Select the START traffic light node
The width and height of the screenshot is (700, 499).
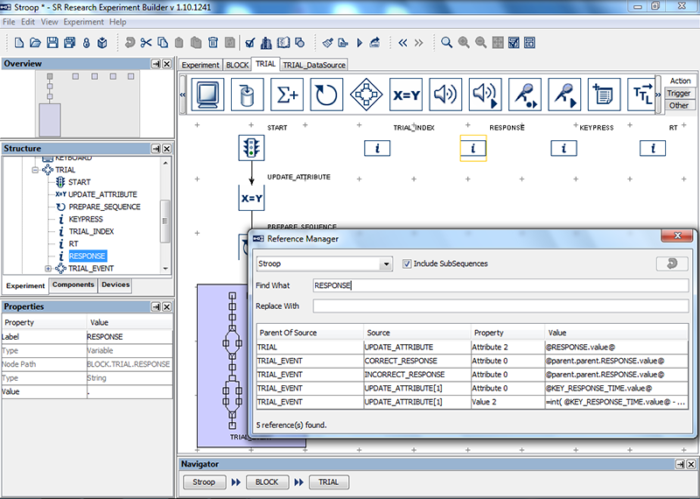(x=251, y=148)
